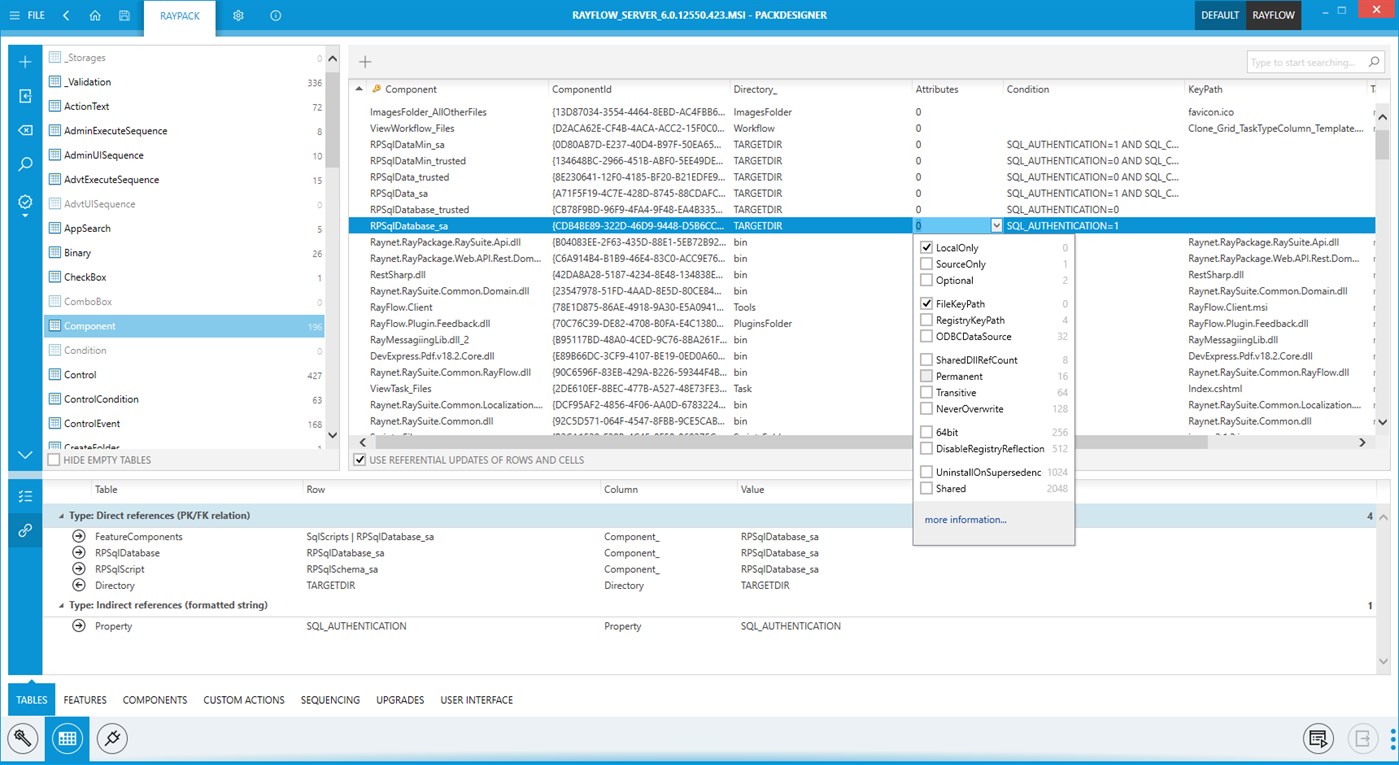This screenshot has height=765, width=1399.
Task: Collapse the Attributes value dropdown
Action: (x=996, y=226)
